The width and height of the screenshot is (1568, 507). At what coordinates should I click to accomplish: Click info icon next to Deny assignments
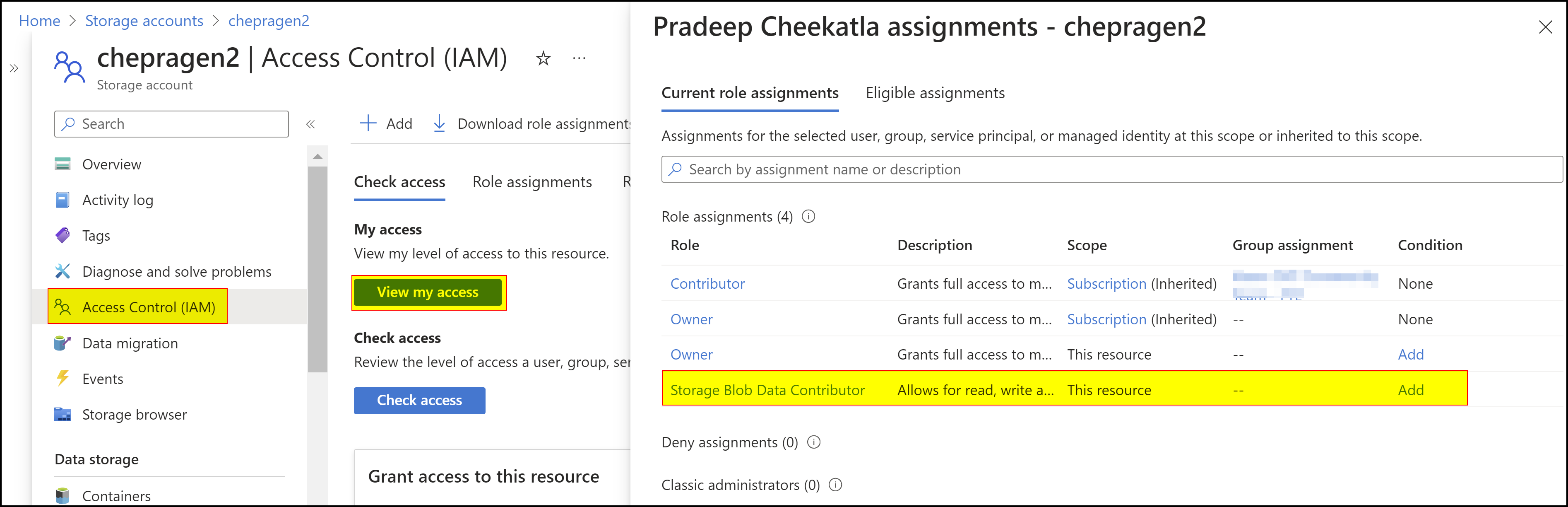(x=814, y=442)
